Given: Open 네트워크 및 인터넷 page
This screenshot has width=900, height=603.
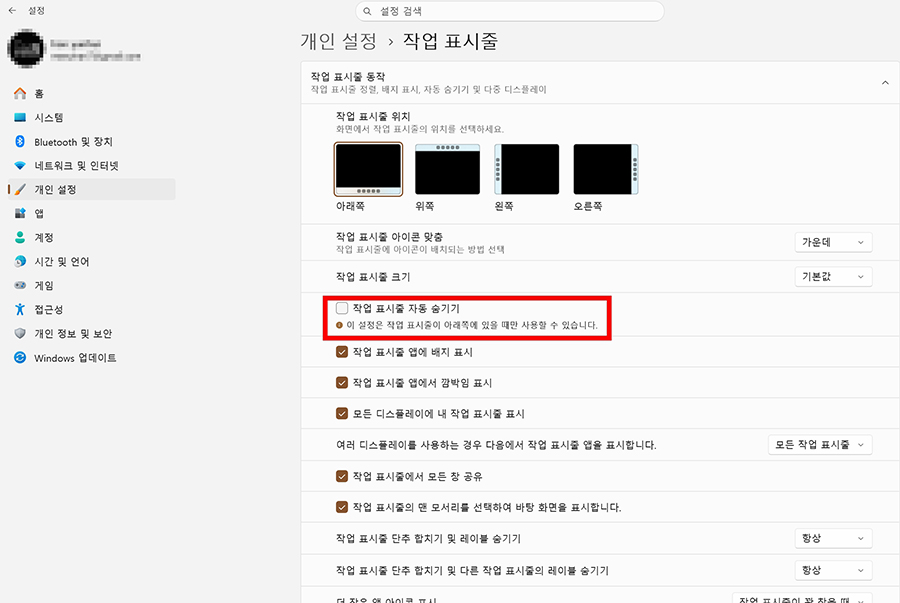Looking at the screenshot, I should pos(92,166).
